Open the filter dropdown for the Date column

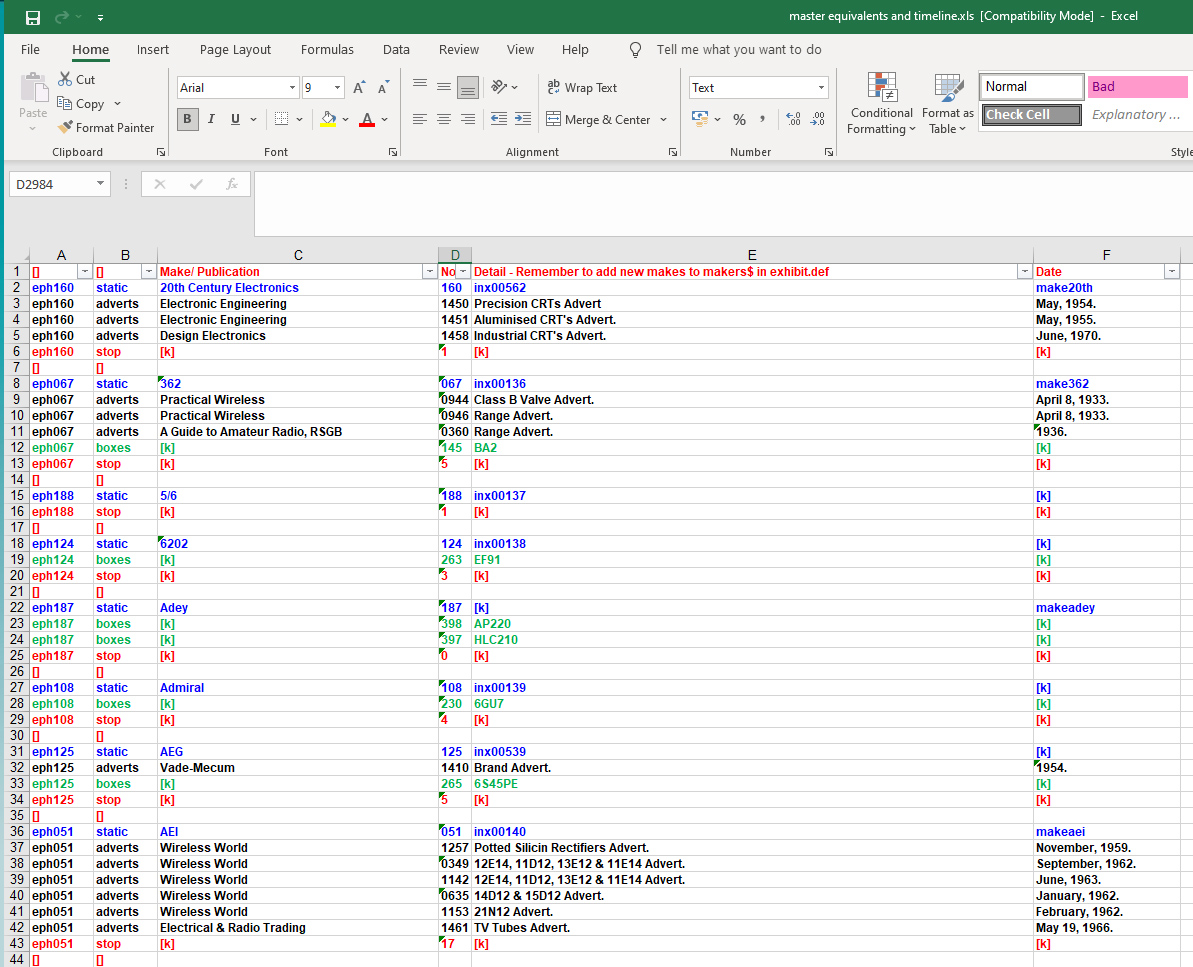tap(1172, 272)
